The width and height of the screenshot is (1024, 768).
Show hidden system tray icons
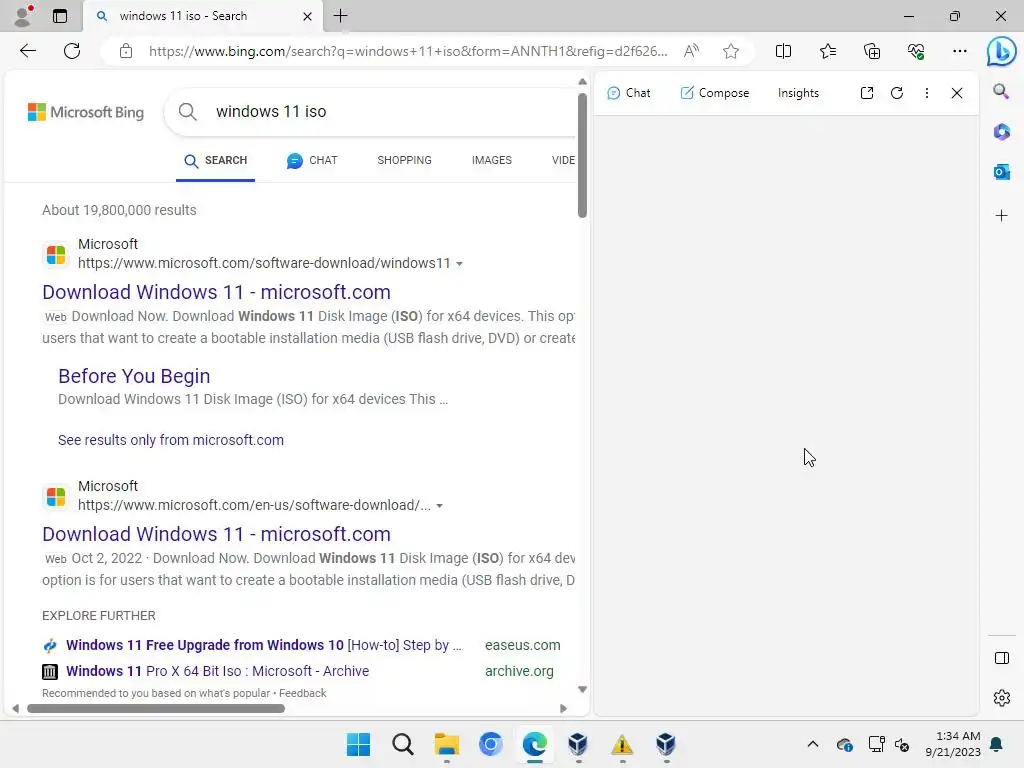click(812, 744)
